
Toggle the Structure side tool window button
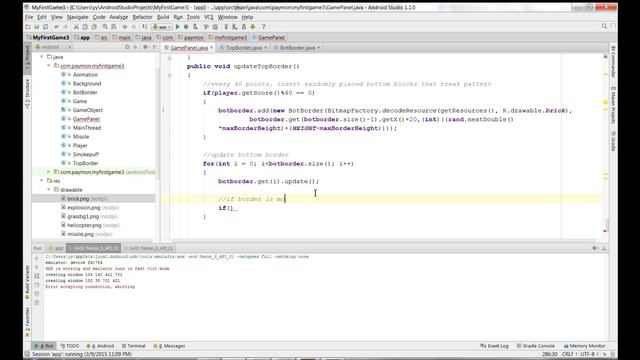[27, 93]
